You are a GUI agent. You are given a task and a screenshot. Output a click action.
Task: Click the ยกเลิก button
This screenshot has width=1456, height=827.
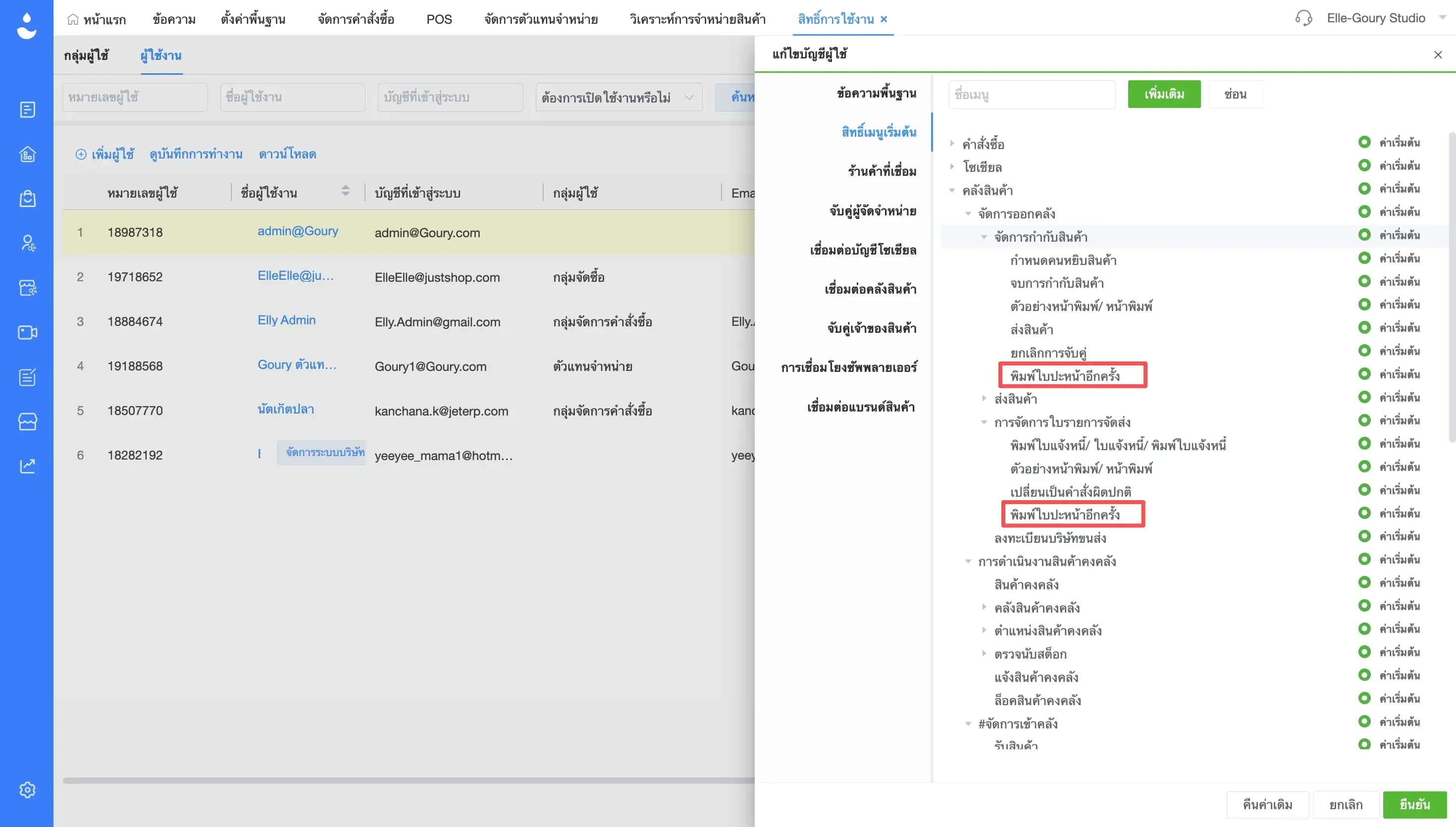tap(1346, 804)
